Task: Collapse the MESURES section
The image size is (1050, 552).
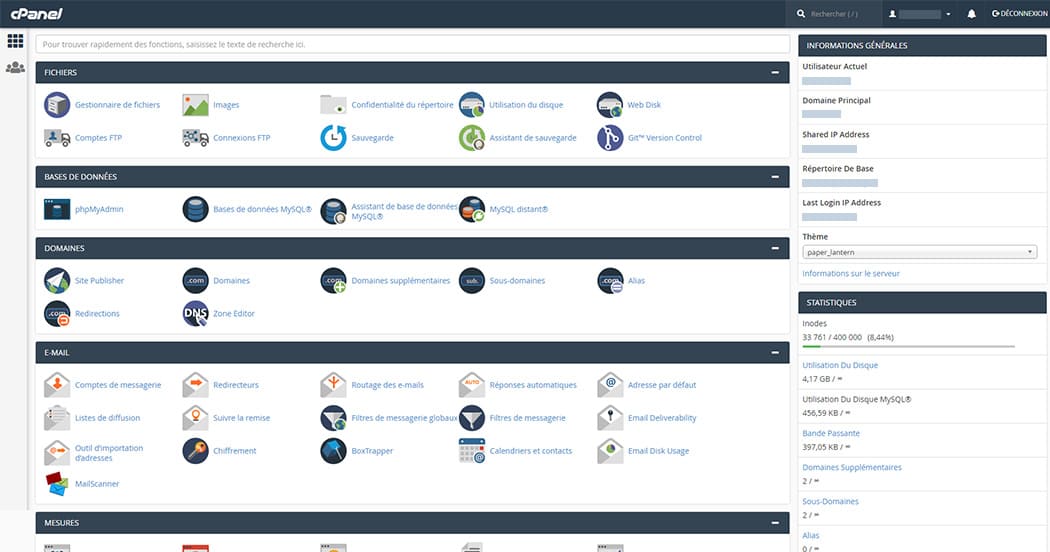Action: click(x=775, y=523)
